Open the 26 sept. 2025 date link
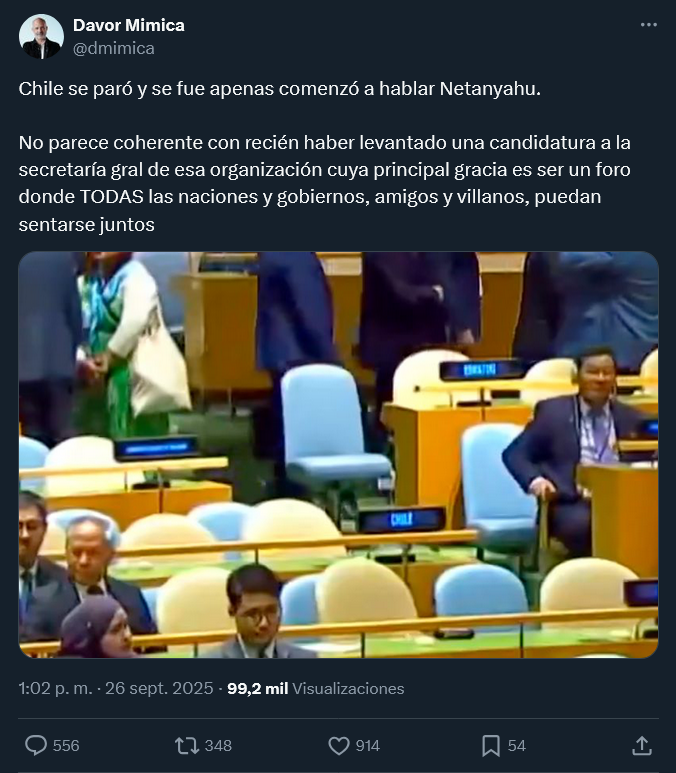The image size is (676, 773). click(159, 688)
